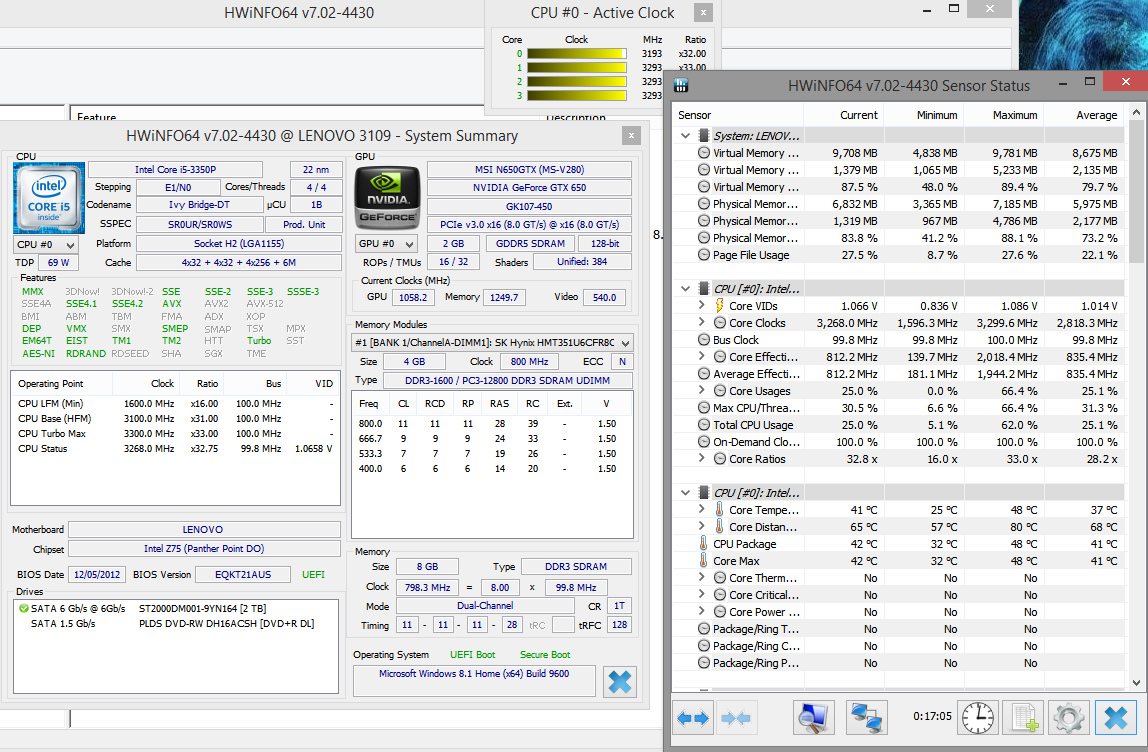This screenshot has width=1148, height=752.
Task: Click the scroll-down arrow in Sensor Status
Action: point(1136,682)
